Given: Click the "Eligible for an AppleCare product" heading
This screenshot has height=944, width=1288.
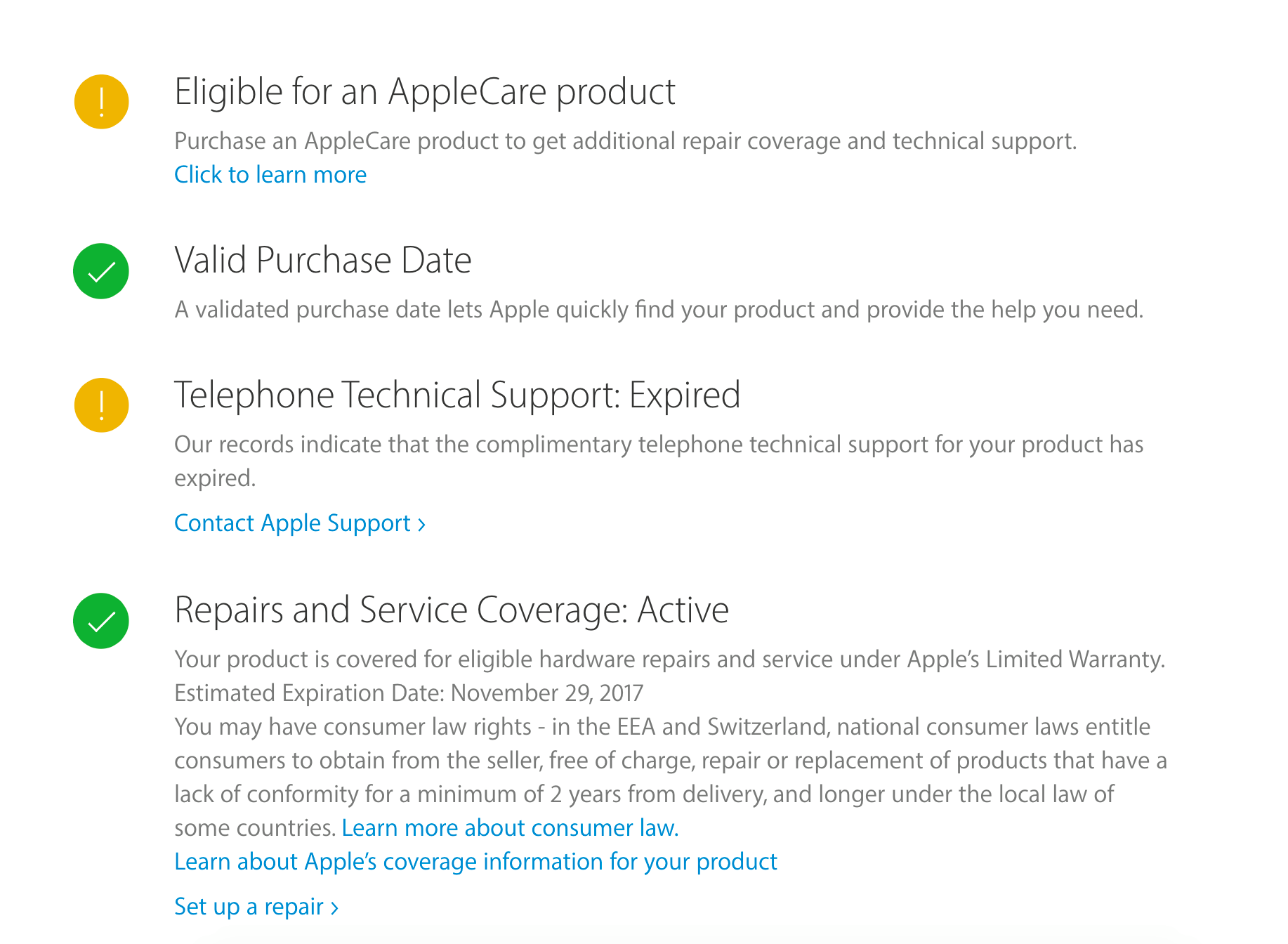Looking at the screenshot, I should (424, 92).
